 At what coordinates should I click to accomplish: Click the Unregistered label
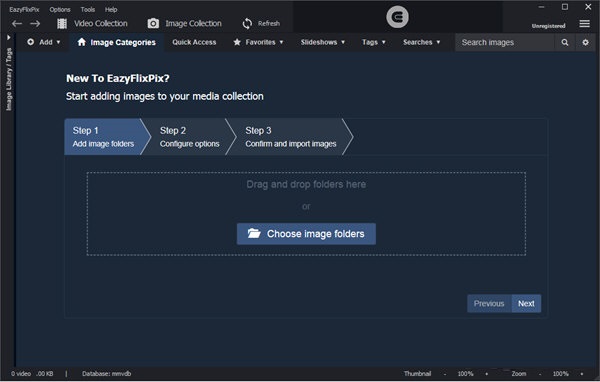[548, 26]
